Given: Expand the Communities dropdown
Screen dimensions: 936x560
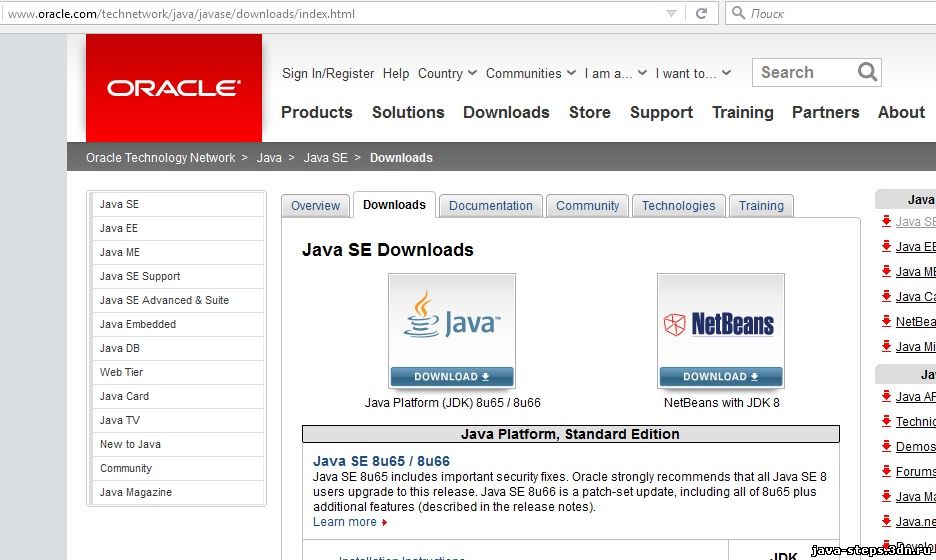Looking at the screenshot, I should 531,73.
